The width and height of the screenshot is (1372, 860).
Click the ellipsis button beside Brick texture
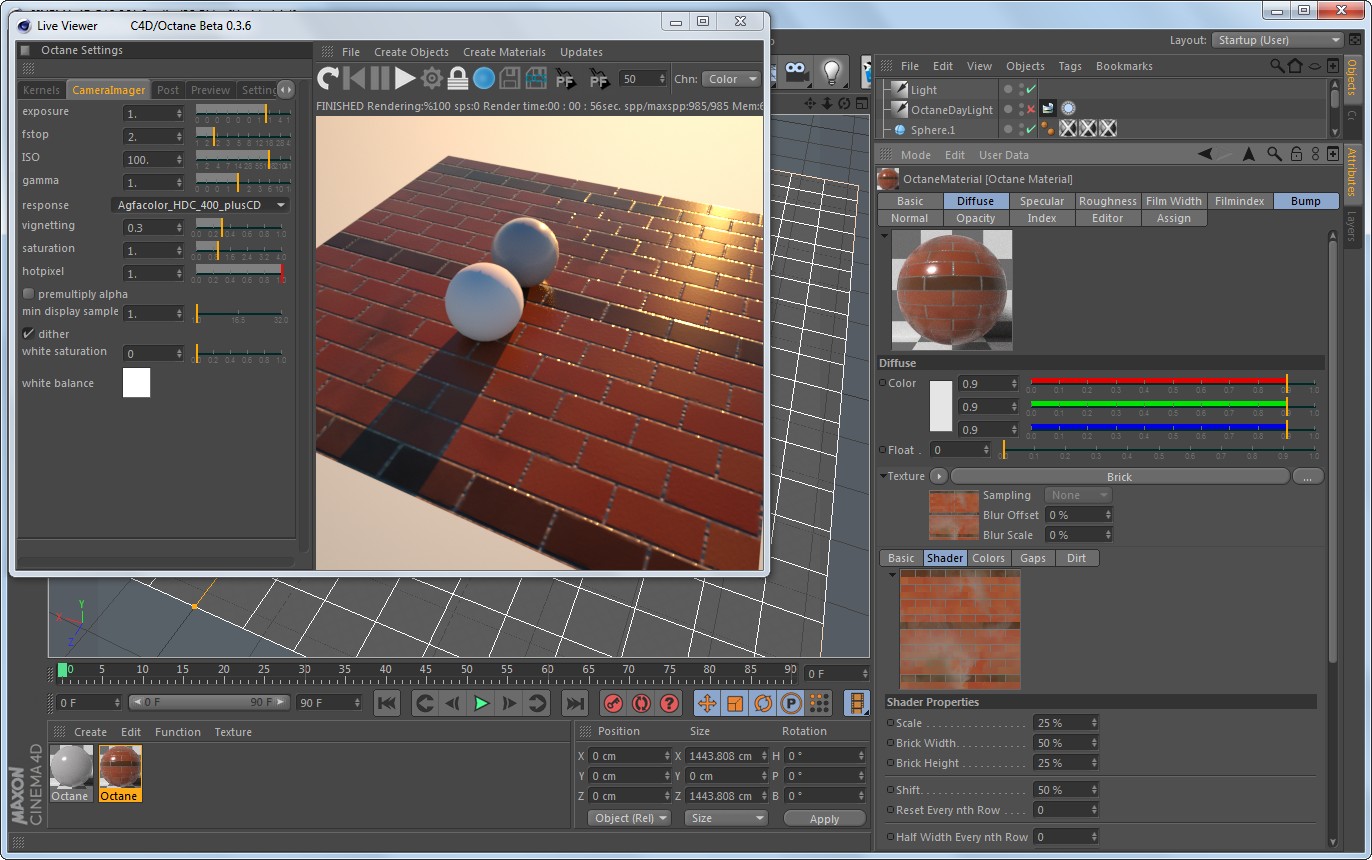(x=1307, y=477)
